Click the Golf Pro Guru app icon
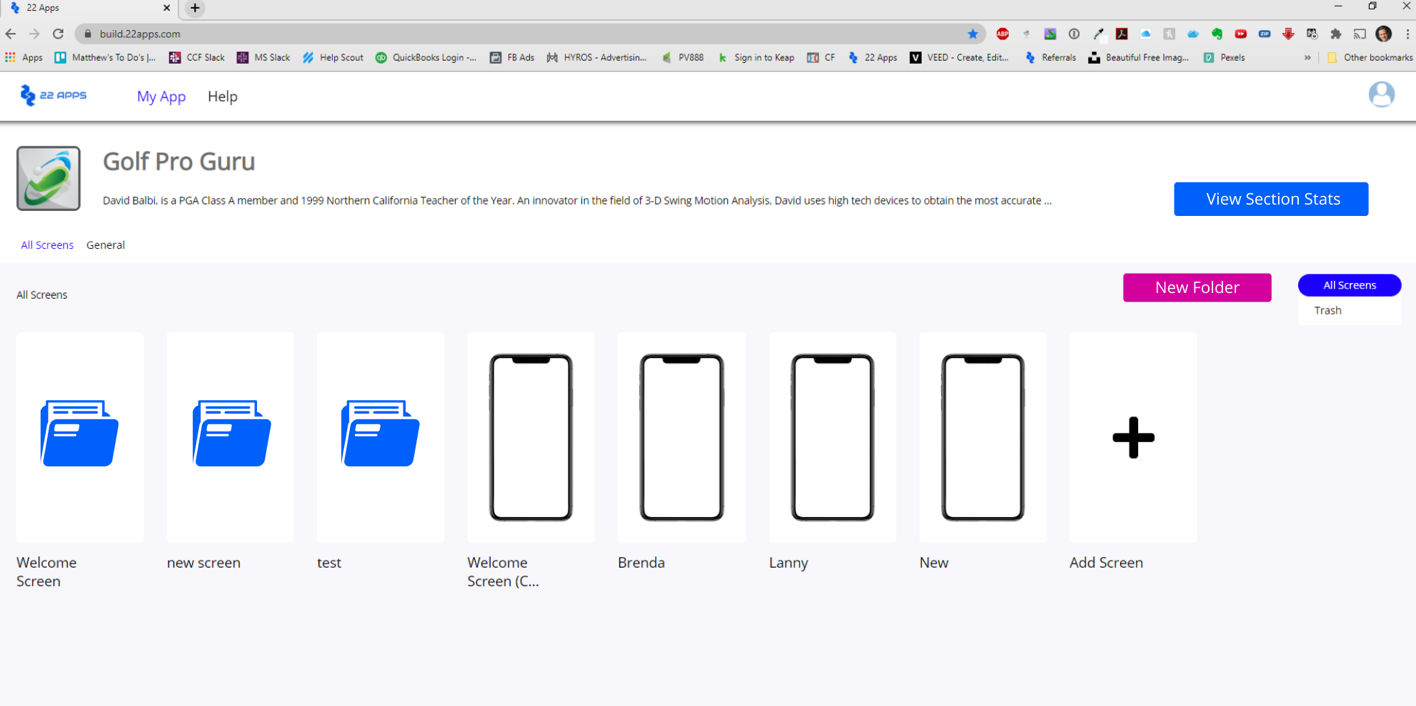Image resolution: width=1416 pixels, height=706 pixels. (48, 179)
